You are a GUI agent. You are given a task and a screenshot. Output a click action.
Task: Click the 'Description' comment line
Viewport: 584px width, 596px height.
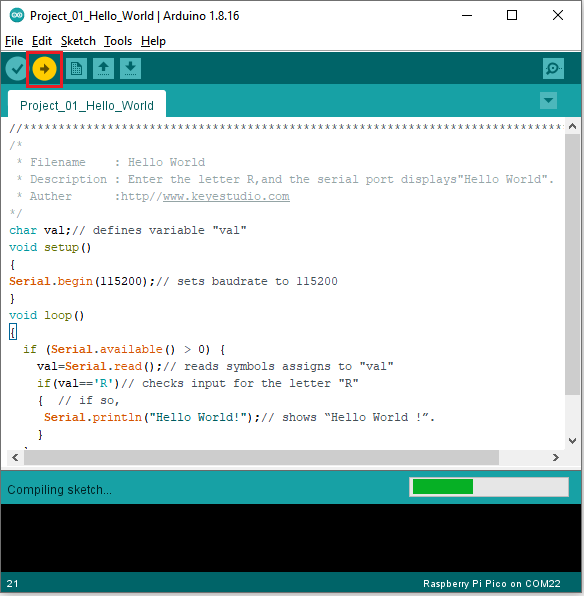click(285, 179)
